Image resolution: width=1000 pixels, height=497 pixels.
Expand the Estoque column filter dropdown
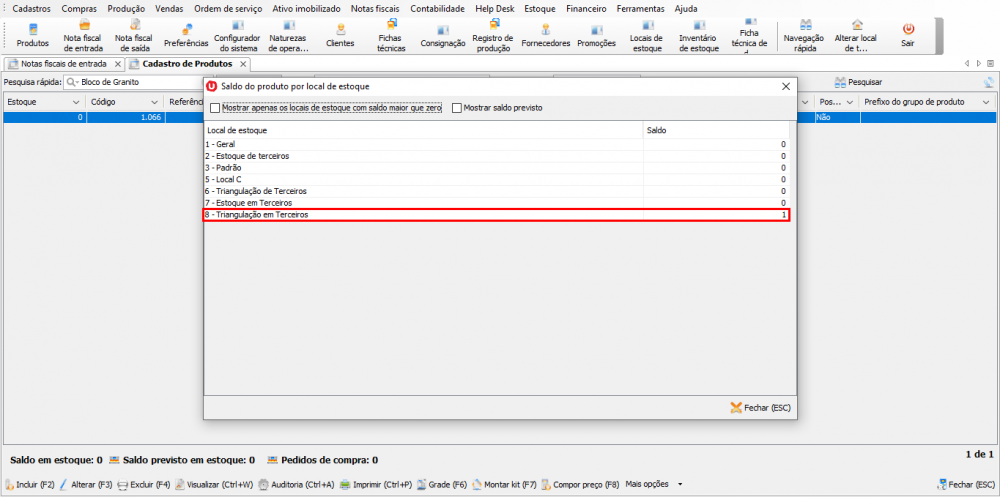pos(75,102)
